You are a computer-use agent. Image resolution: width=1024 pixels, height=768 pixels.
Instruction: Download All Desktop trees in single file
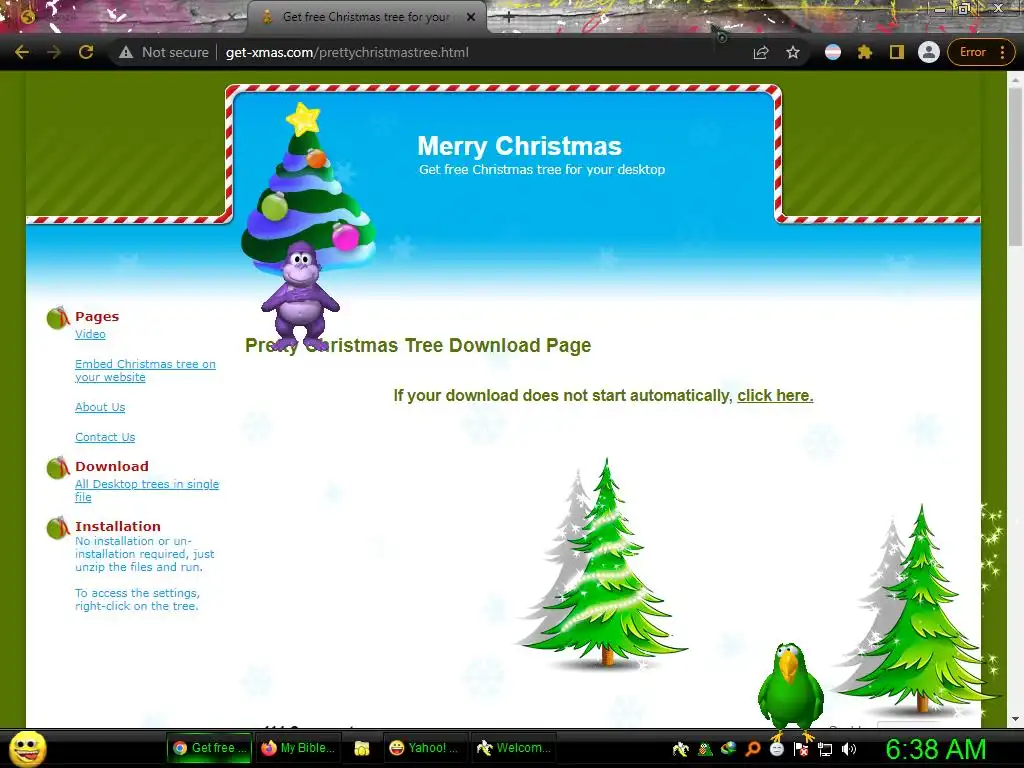147,490
